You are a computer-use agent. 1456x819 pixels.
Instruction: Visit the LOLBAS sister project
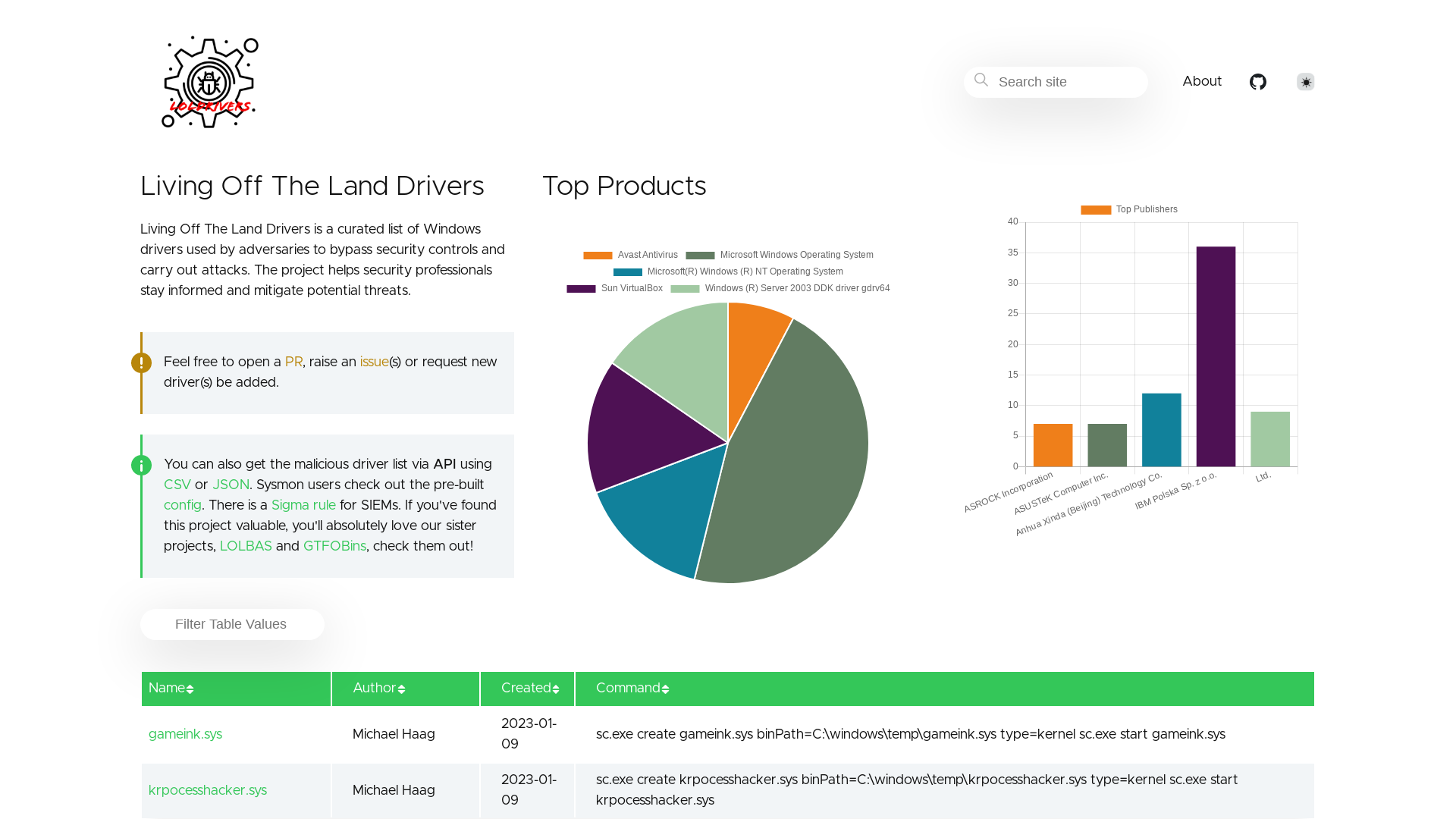[x=246, y=546]
